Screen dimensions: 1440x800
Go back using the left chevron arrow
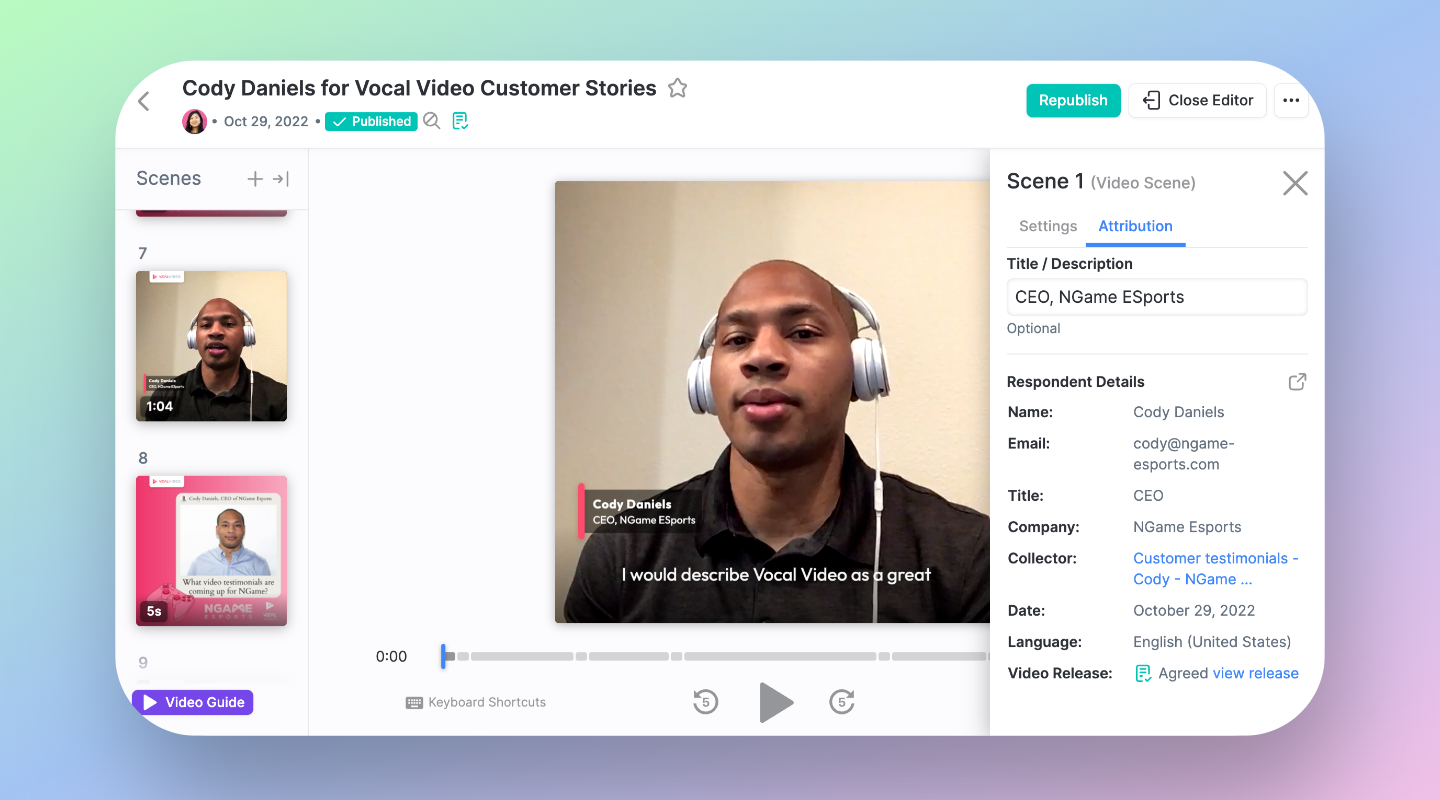(144, 101)
